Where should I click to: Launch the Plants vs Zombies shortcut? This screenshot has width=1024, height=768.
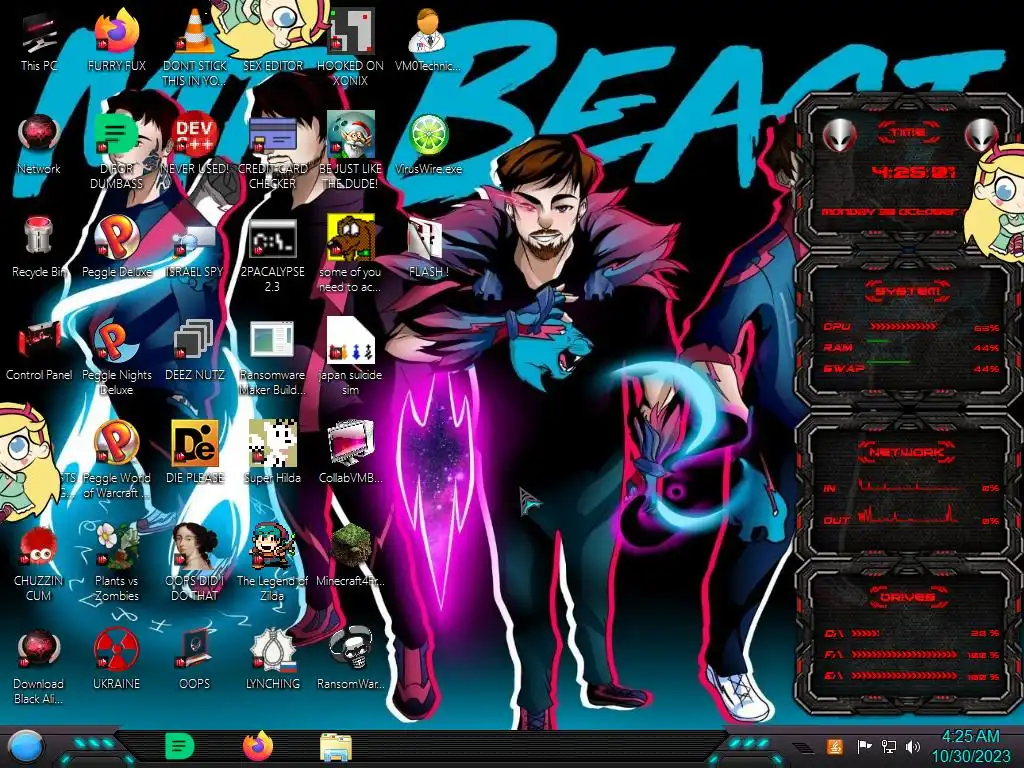116,563
